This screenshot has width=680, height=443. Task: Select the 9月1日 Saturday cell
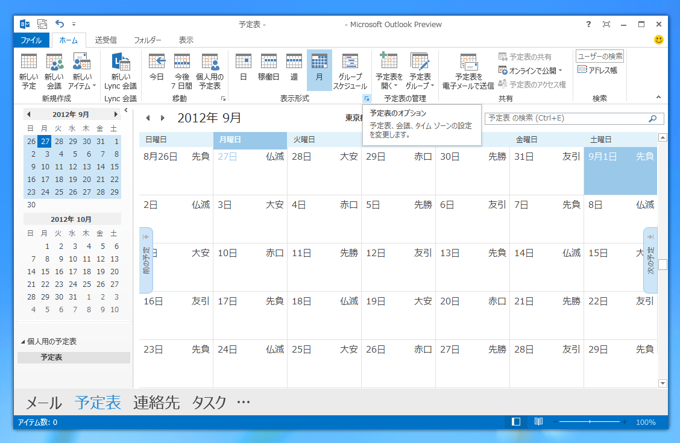620,171
